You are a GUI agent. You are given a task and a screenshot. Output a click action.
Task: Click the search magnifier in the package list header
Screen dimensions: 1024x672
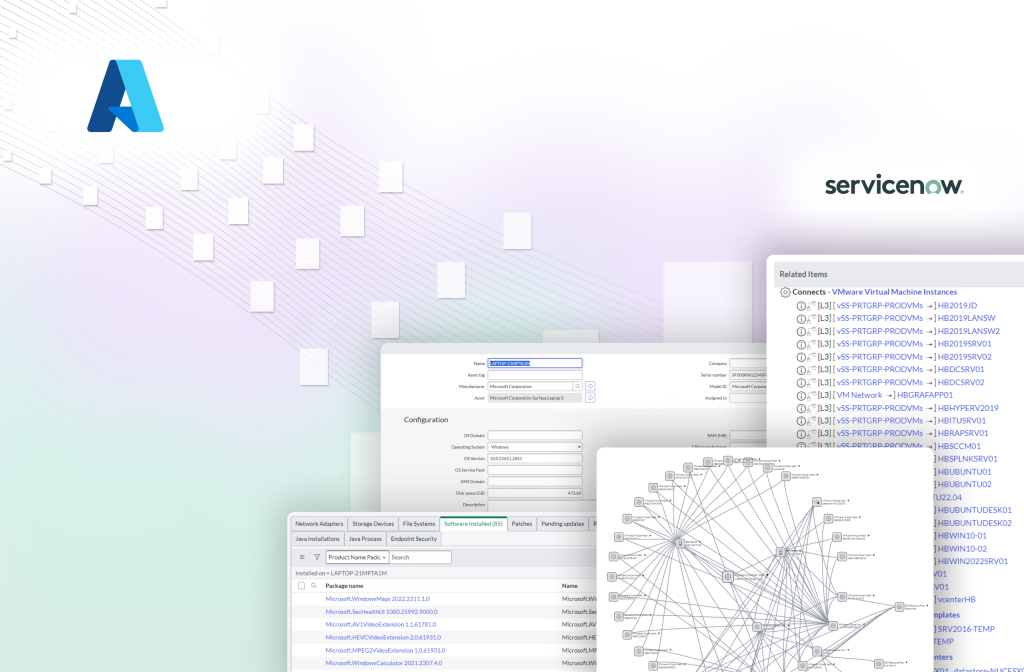point(314,586)
